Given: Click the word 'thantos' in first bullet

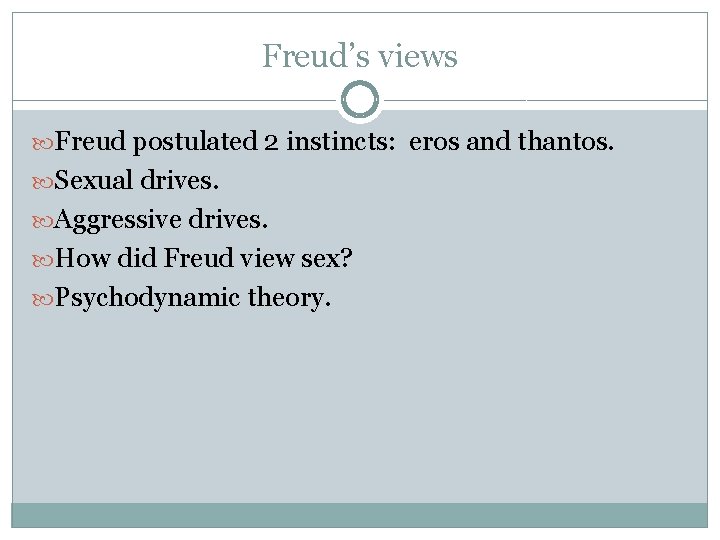Looking at the screenshot, I should 565,141.
